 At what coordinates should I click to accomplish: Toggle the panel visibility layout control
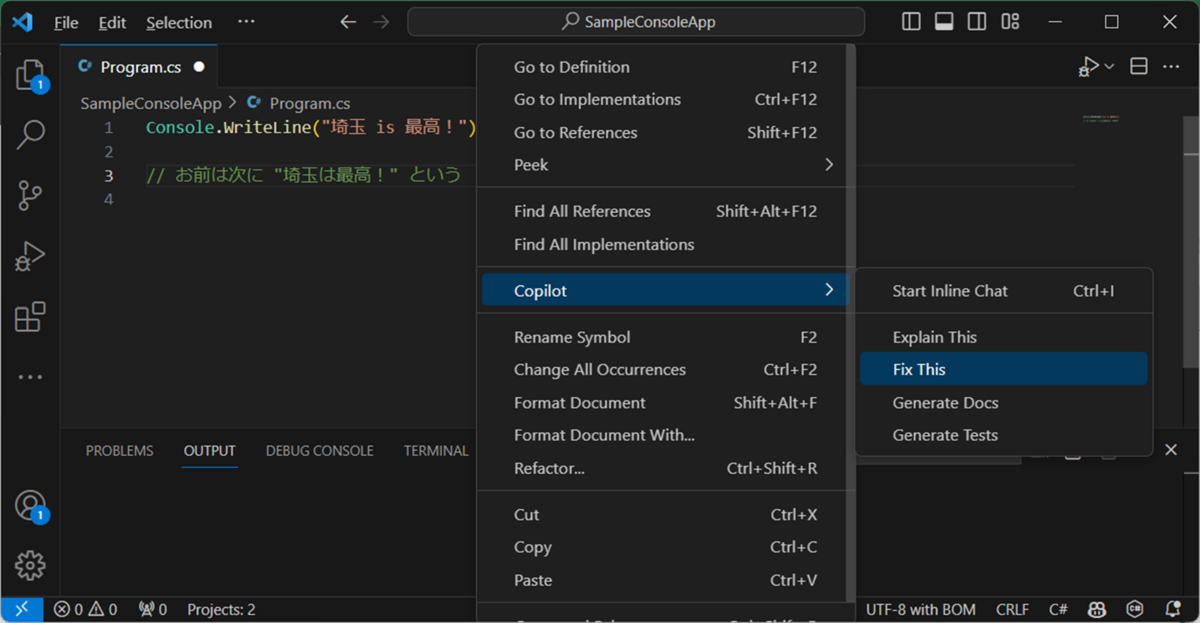point(944,20)
